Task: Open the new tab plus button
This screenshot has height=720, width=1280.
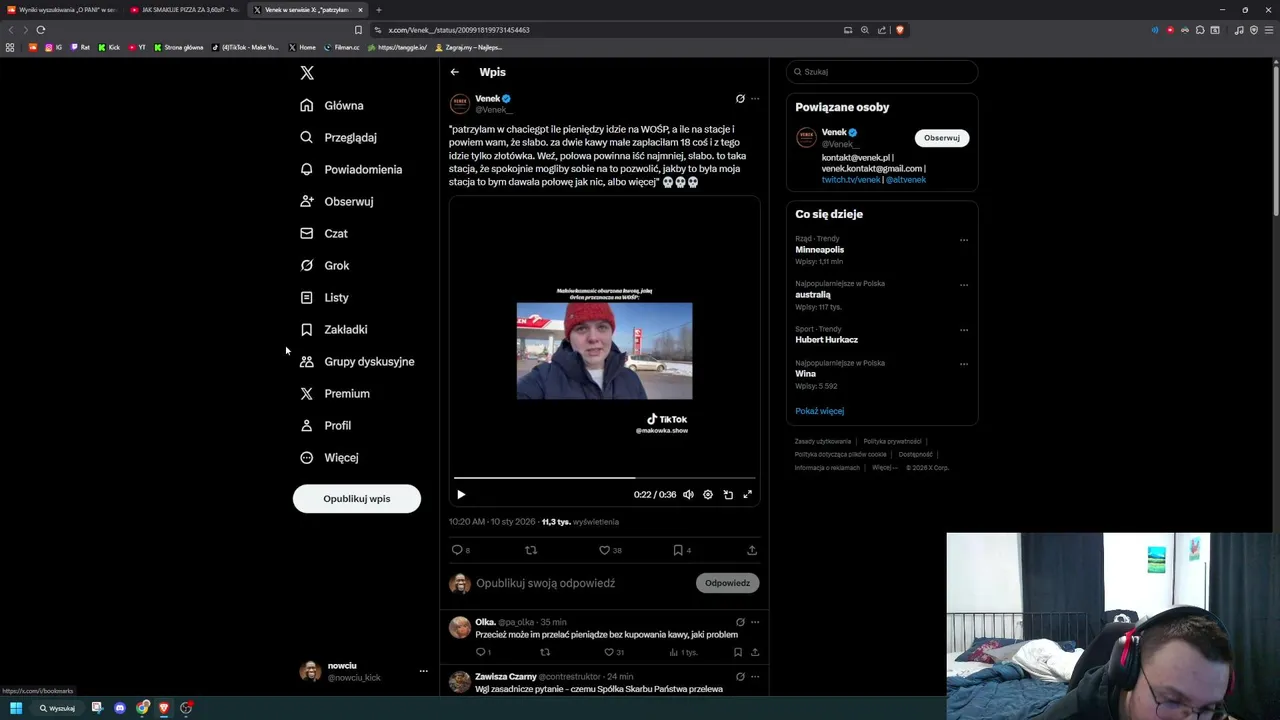Action: (x=378, y=10)
